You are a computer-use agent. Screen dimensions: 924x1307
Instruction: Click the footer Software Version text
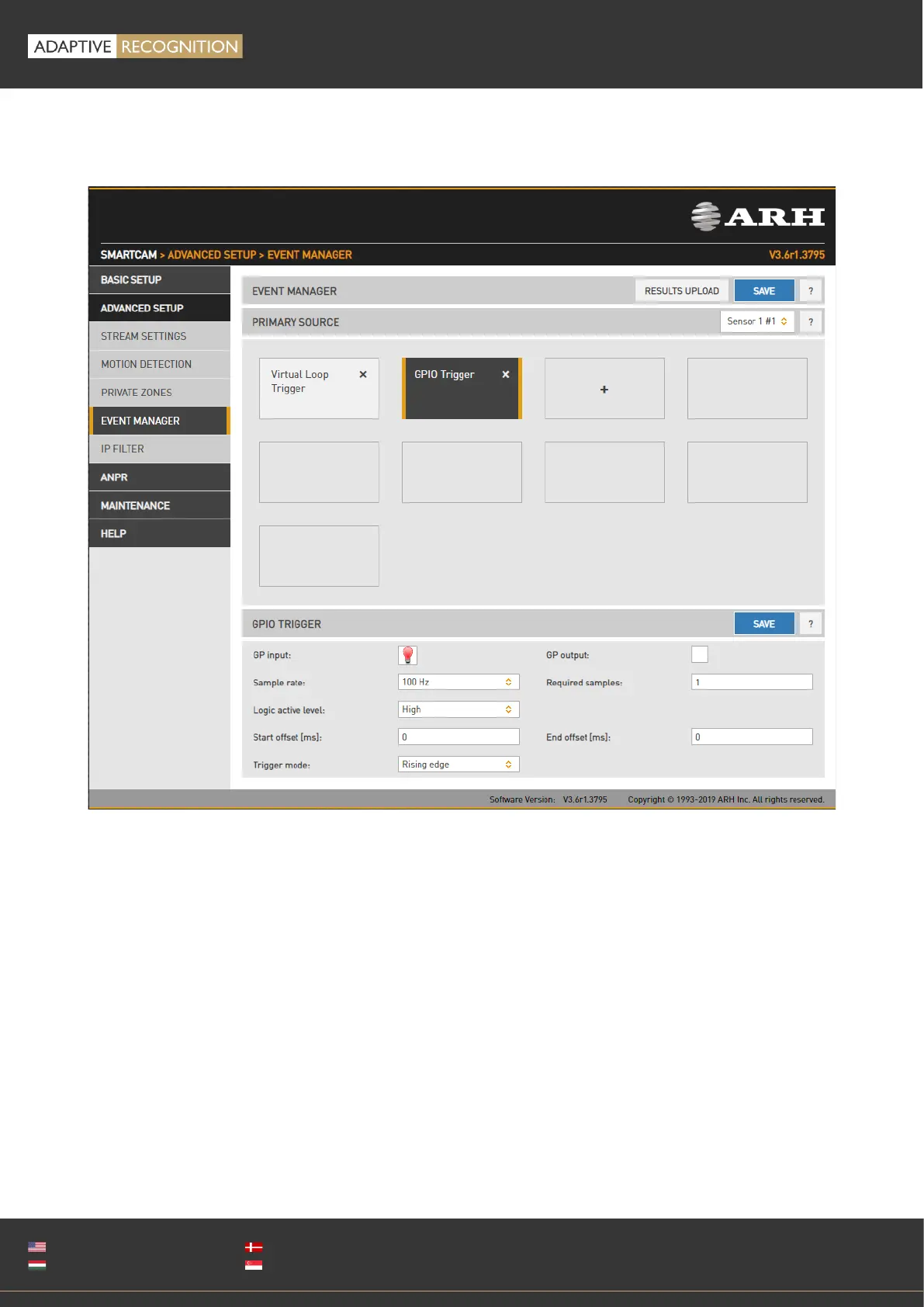tap(549, 799)
